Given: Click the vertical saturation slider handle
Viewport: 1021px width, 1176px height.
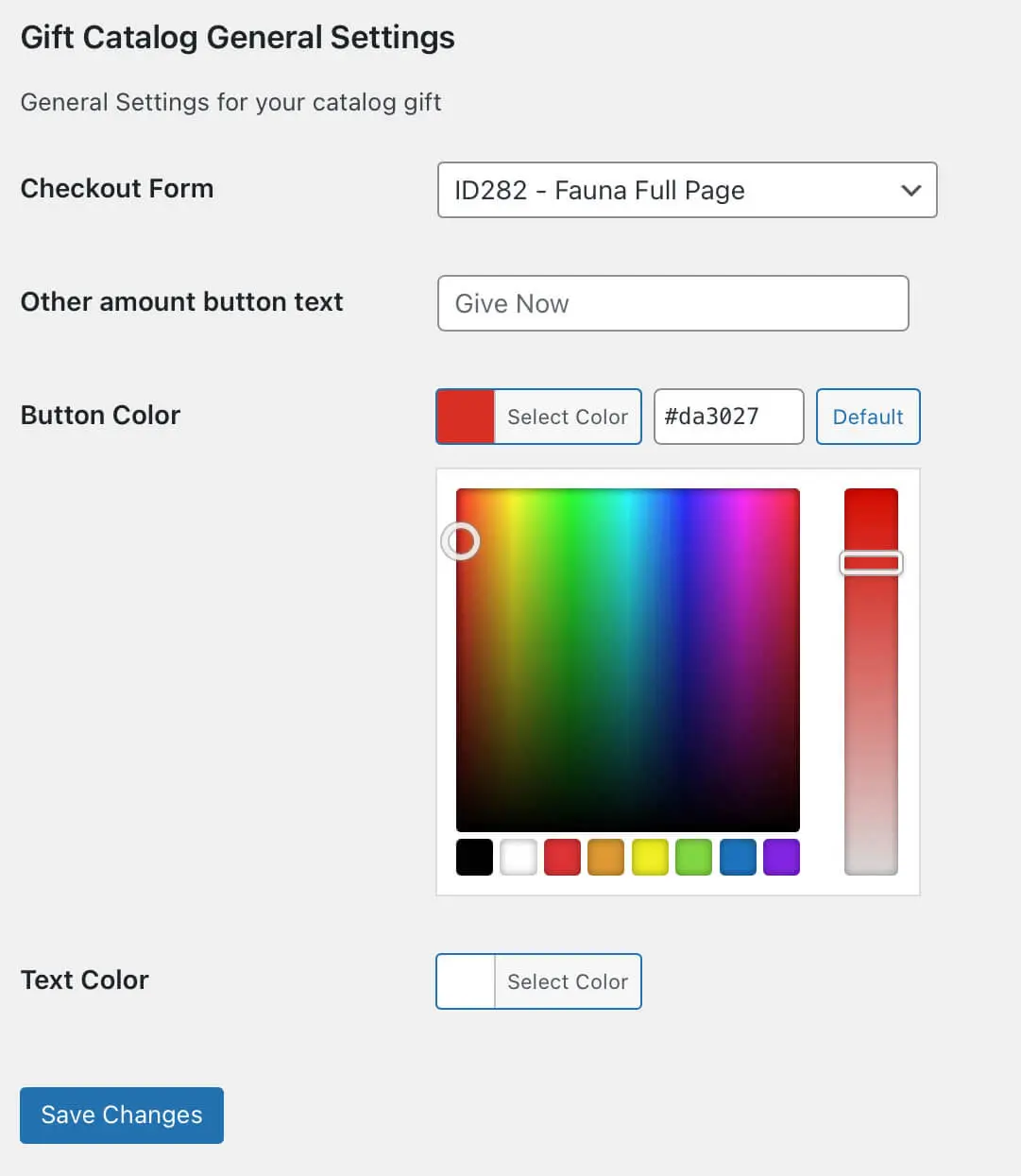Looking at the screenshot, I should [871, 564].
